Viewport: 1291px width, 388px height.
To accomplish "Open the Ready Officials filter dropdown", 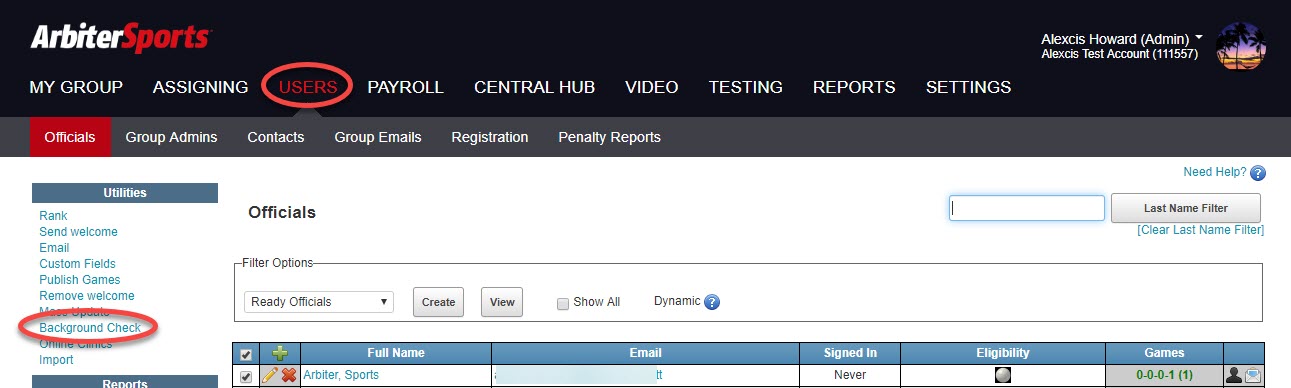I will coord(319,302).
